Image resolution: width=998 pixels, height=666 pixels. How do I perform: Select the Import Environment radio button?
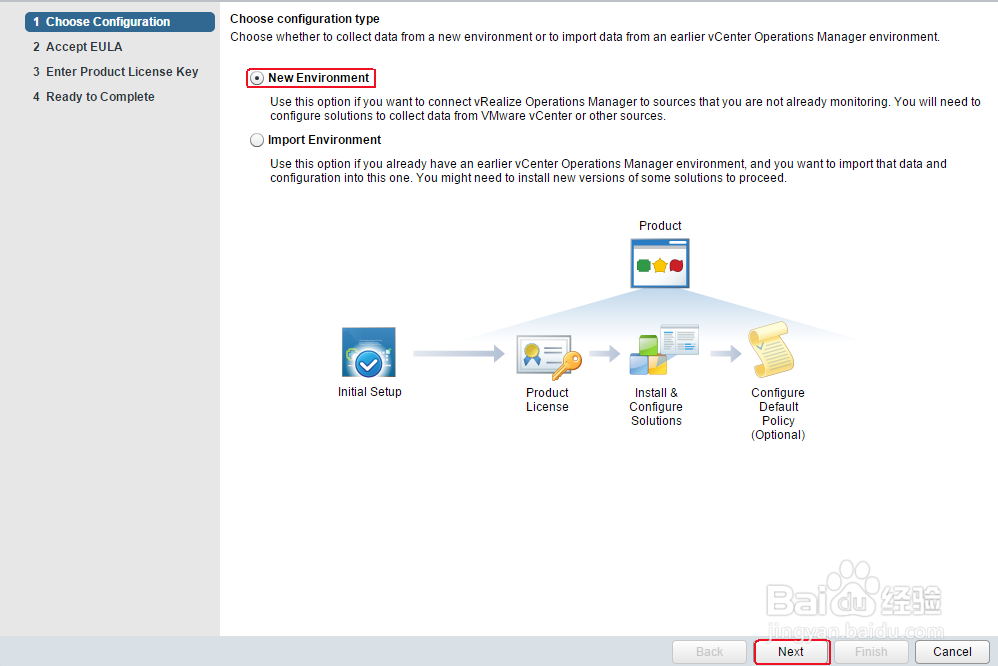pyautogui.click(x=257, y=140)
